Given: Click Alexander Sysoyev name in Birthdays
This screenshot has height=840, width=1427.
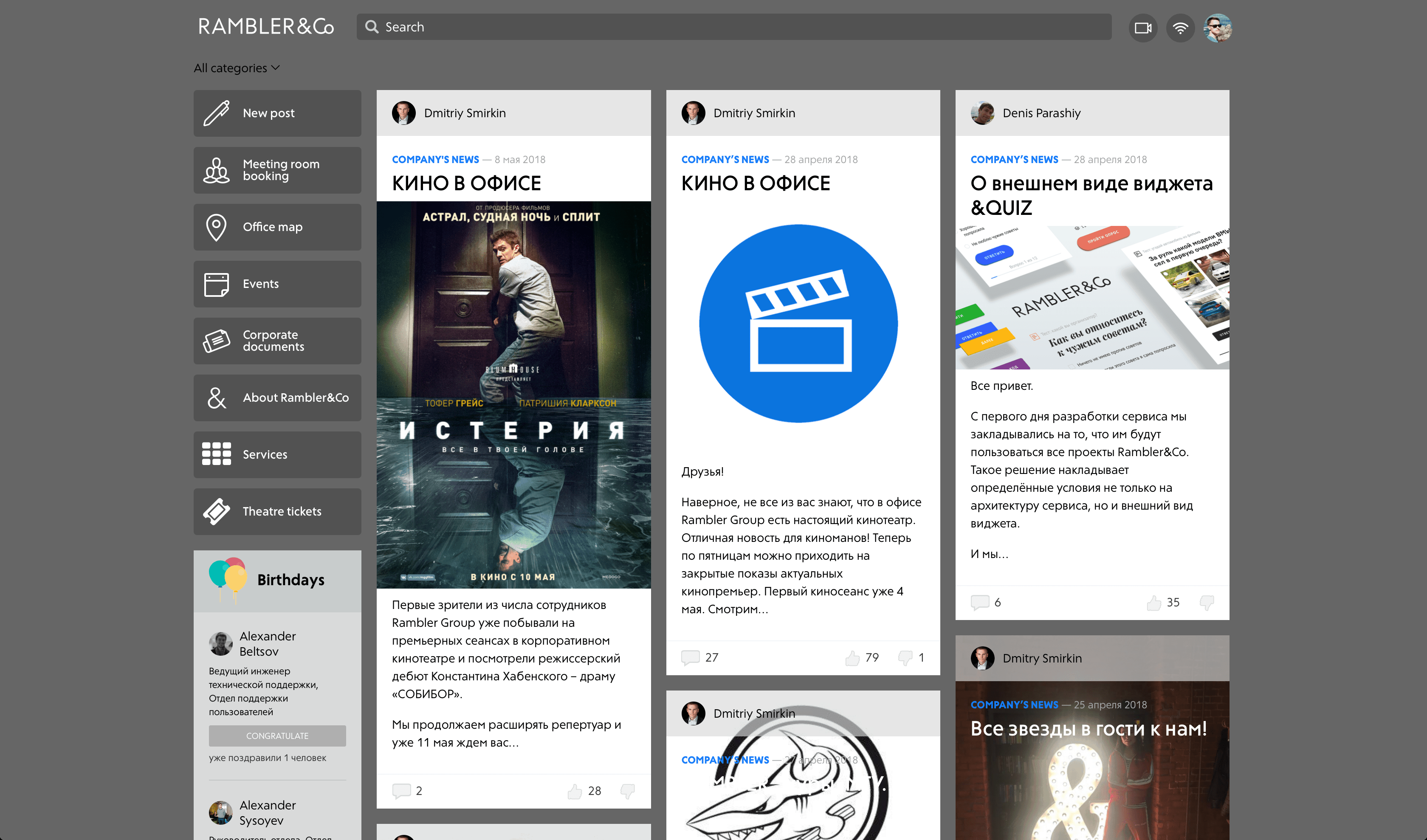Looking at the screenshot, I should point(267,813).
